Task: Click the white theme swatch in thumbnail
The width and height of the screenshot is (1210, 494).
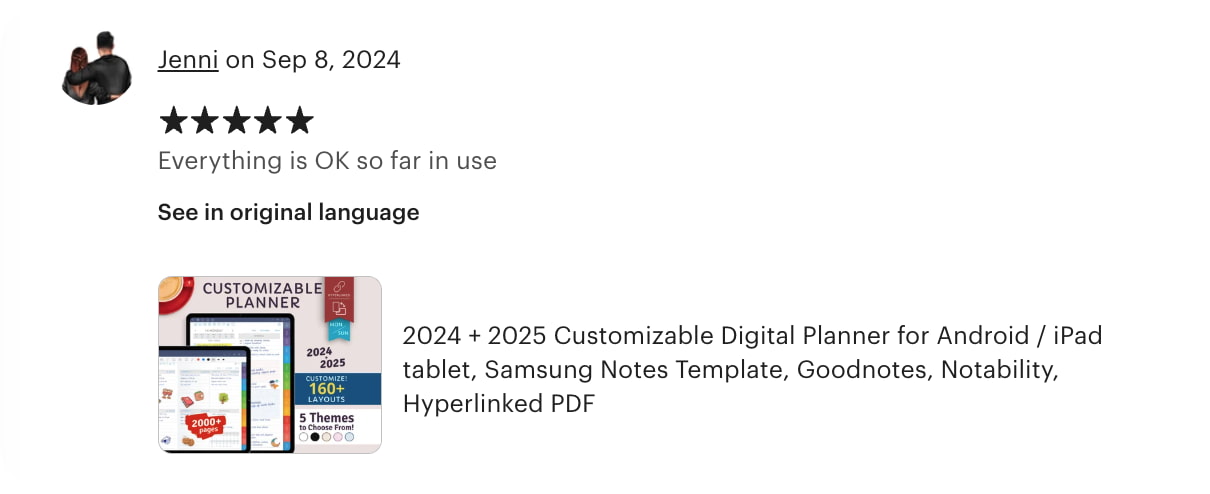Action: point(303,437)
